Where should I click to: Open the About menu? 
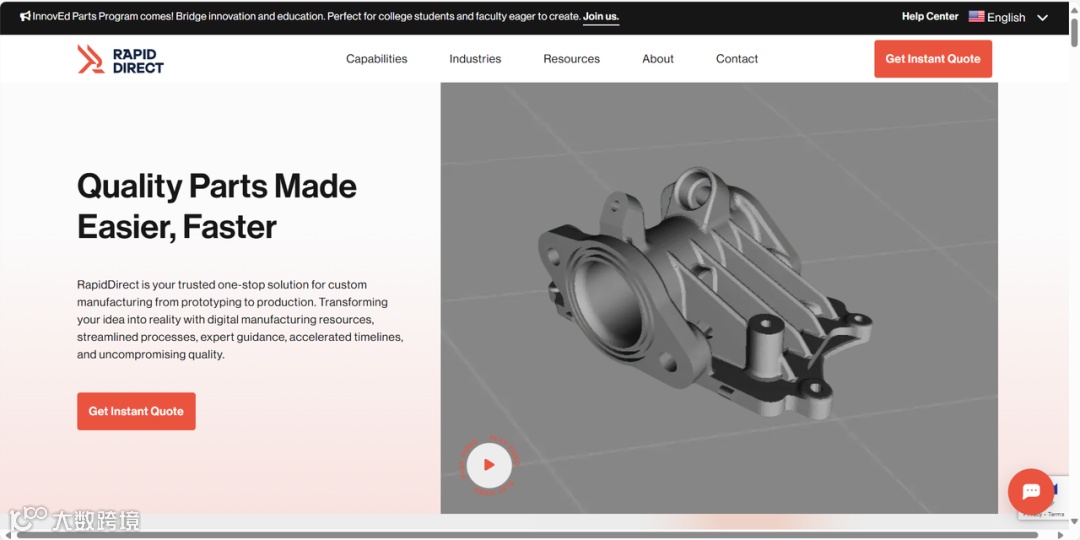[658, 59]
